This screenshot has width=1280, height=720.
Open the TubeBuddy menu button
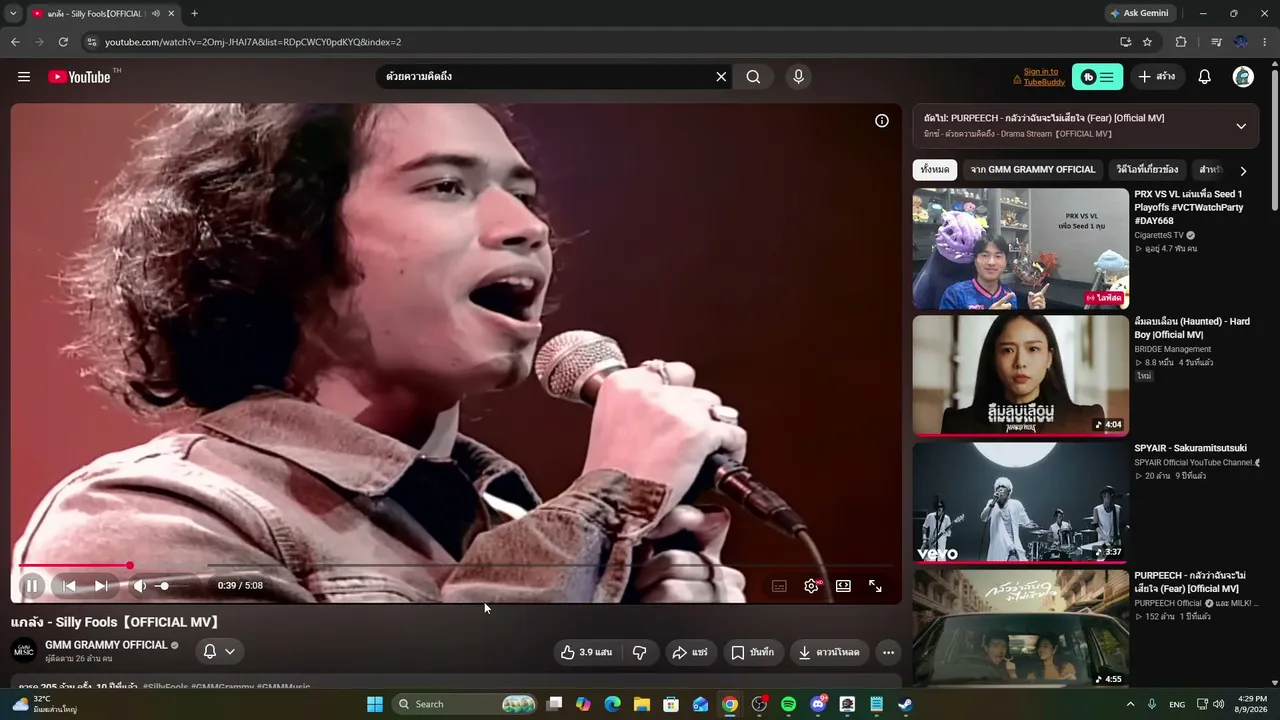click(1097, 77)
